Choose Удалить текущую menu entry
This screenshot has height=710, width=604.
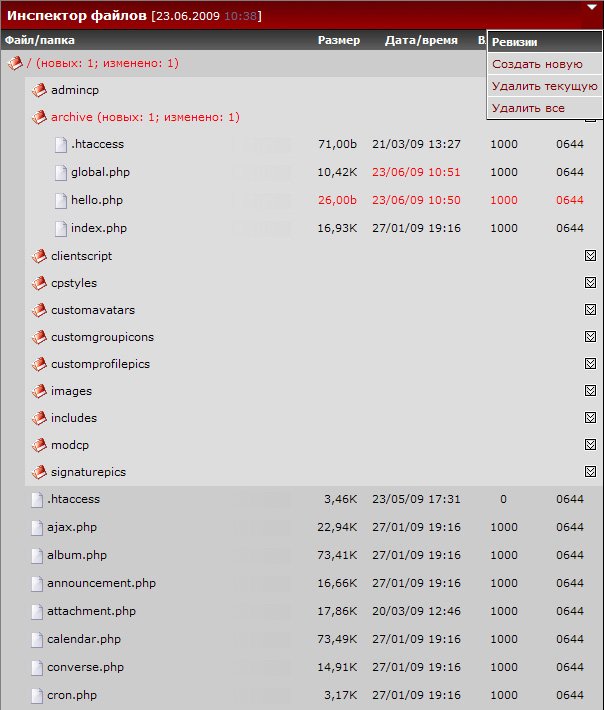coord(544,86)
